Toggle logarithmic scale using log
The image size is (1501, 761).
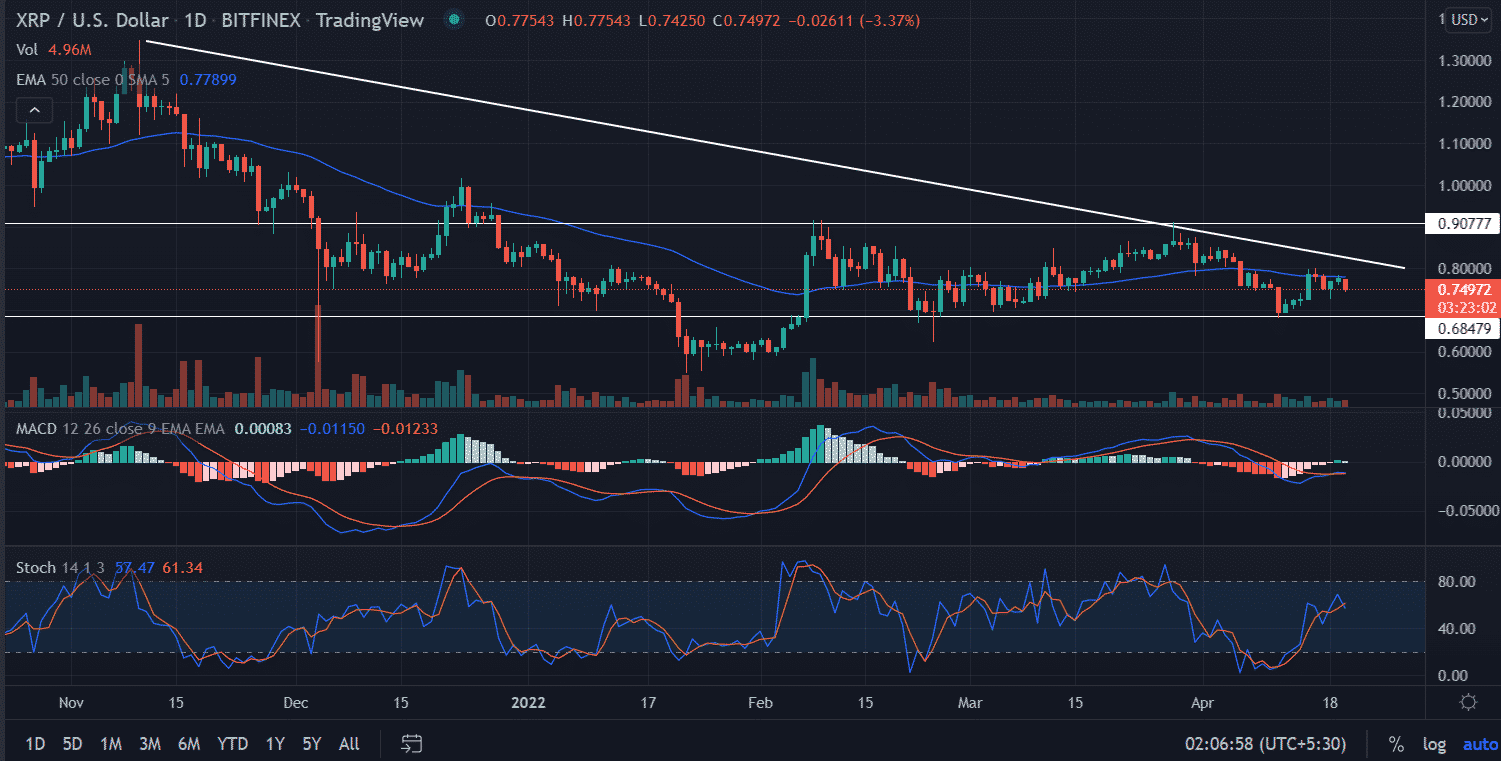tap(1434, 744)
